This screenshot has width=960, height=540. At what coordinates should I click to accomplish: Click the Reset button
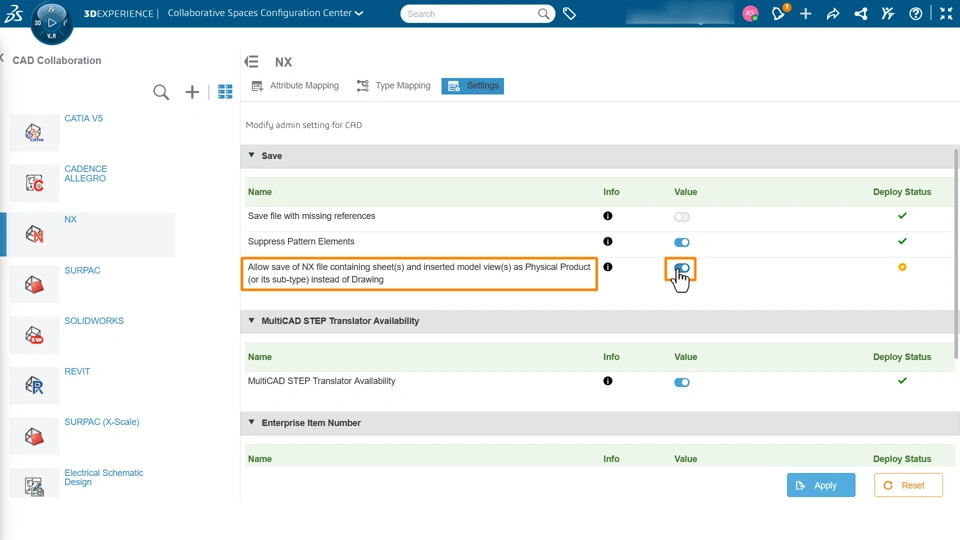(908, 485)
